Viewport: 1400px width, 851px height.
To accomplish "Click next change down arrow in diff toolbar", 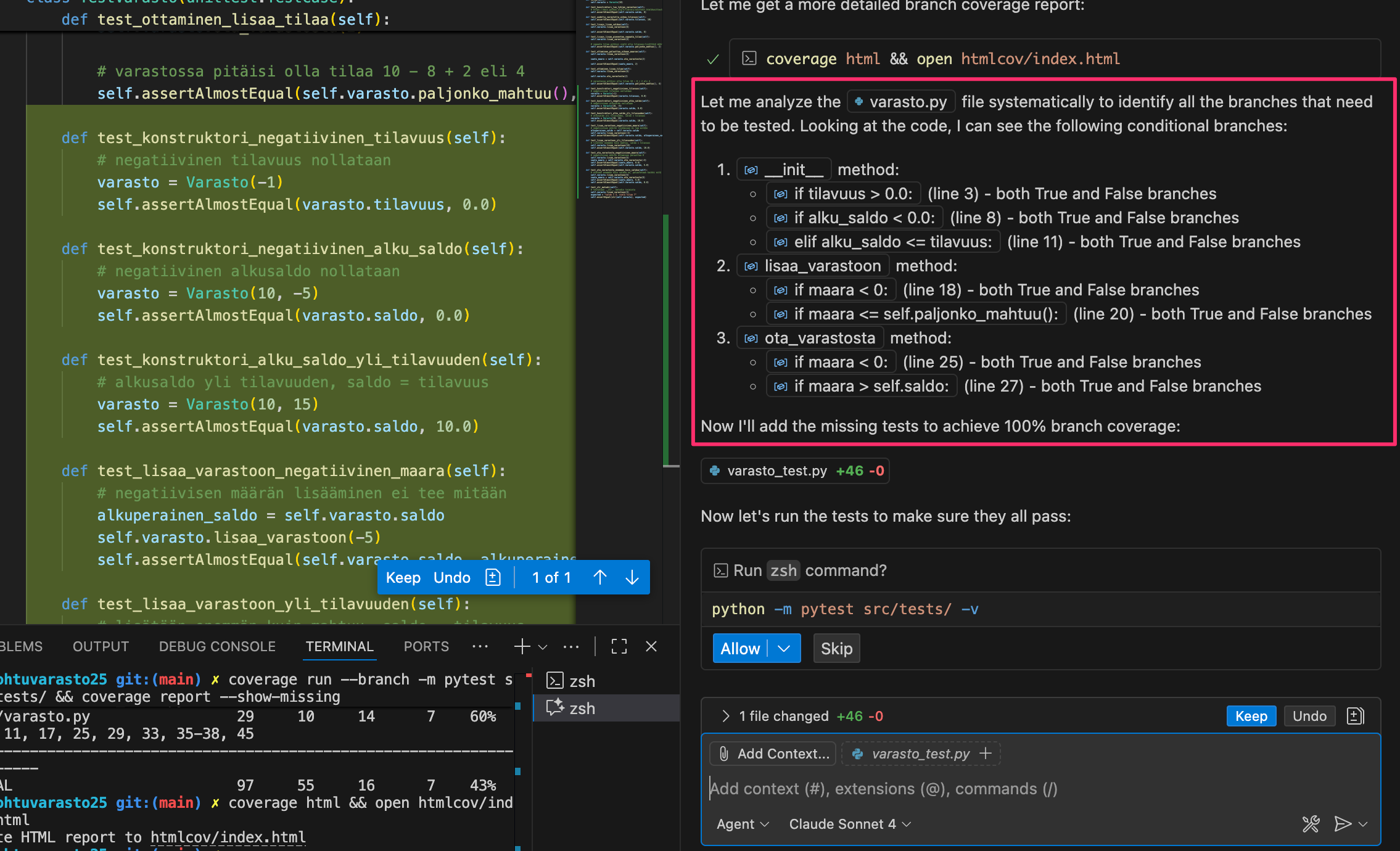I will pyautogui.click(x=632, y=577).
